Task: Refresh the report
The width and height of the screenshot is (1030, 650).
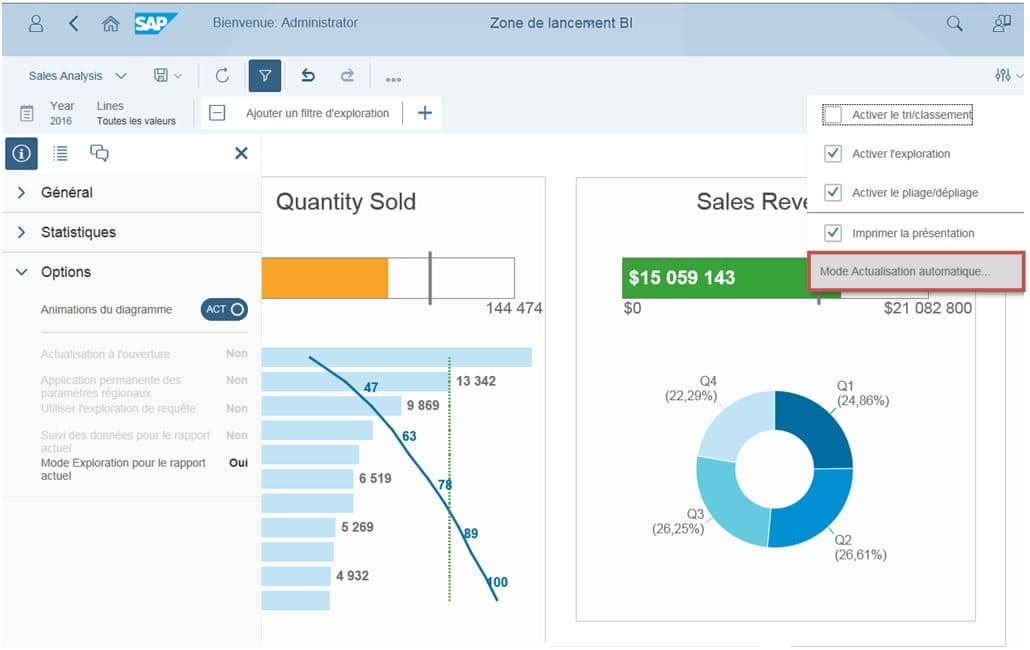Action: (x=222, y=76)
